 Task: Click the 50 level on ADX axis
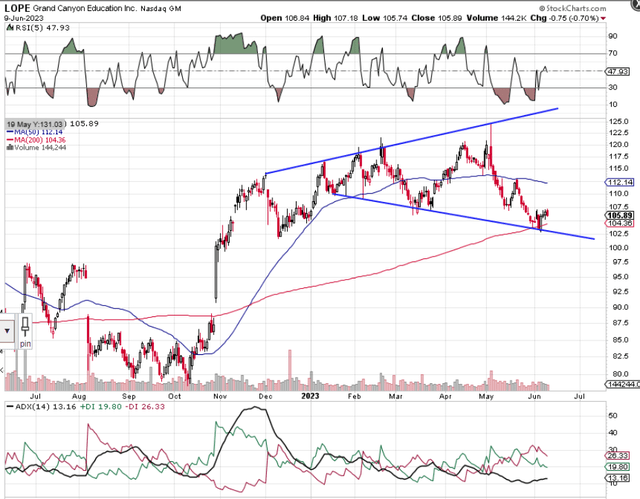[613, 416]
